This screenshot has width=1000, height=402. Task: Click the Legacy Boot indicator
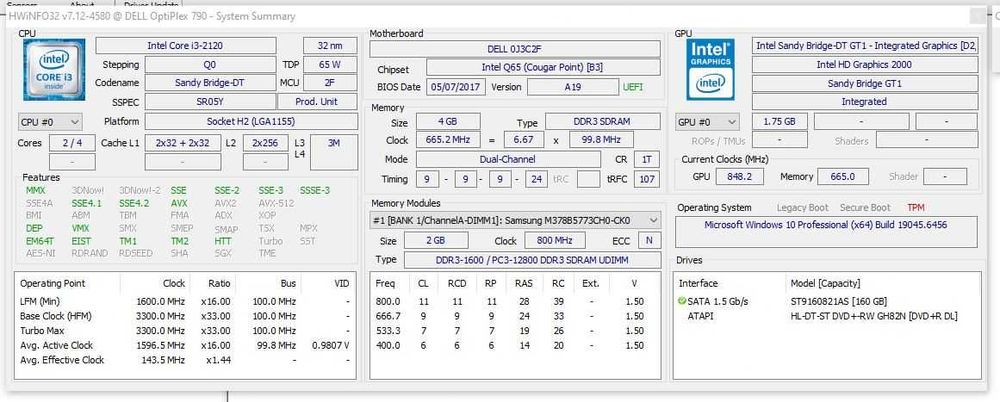[x=802, y=207]
